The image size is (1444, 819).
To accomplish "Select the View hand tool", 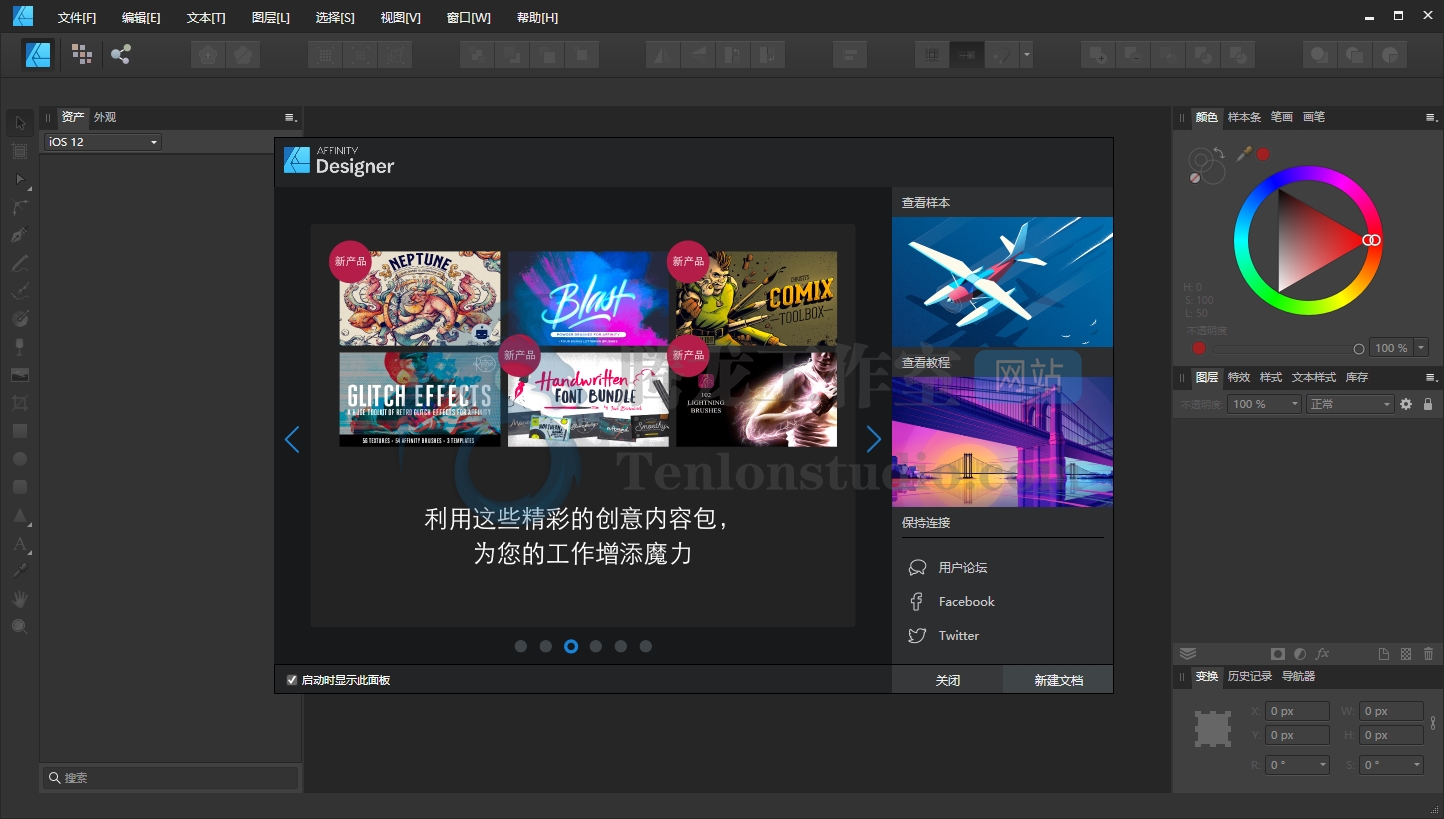I will [20, 599].
